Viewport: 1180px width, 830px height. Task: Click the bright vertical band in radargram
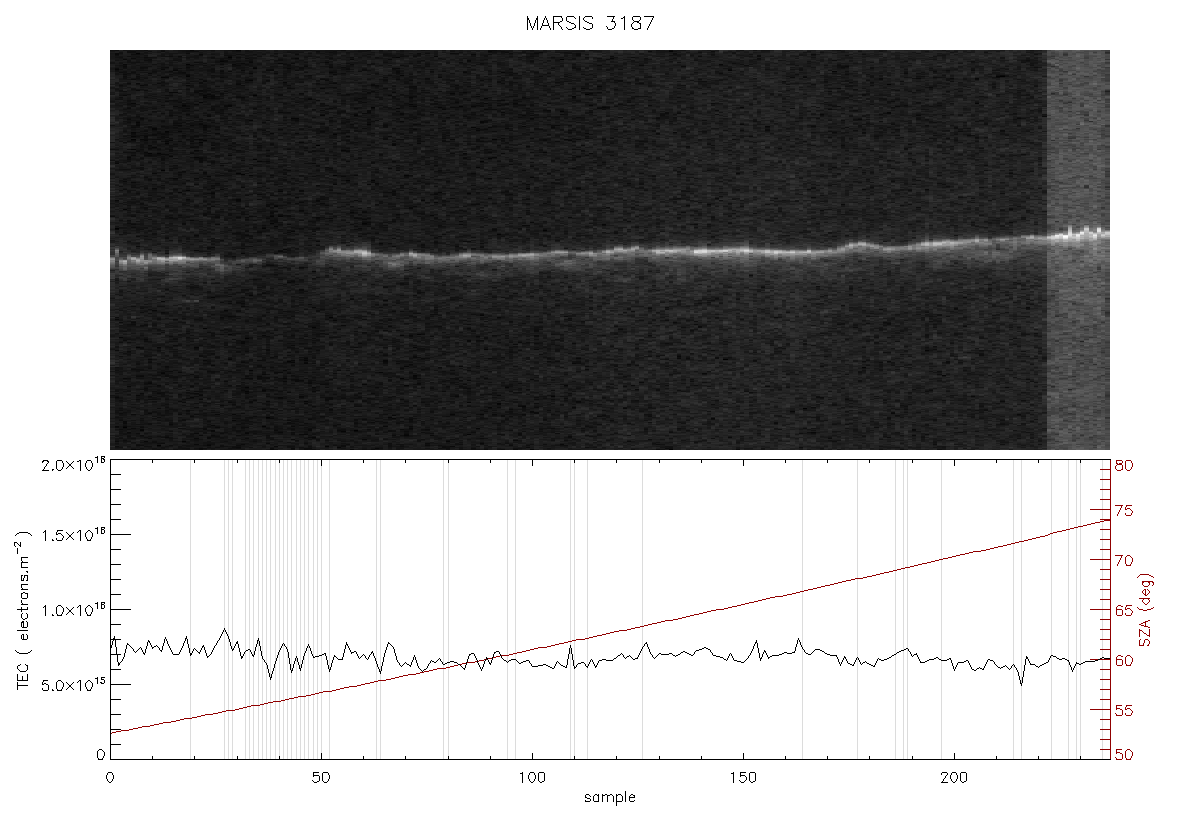(x=1078, y=250)
